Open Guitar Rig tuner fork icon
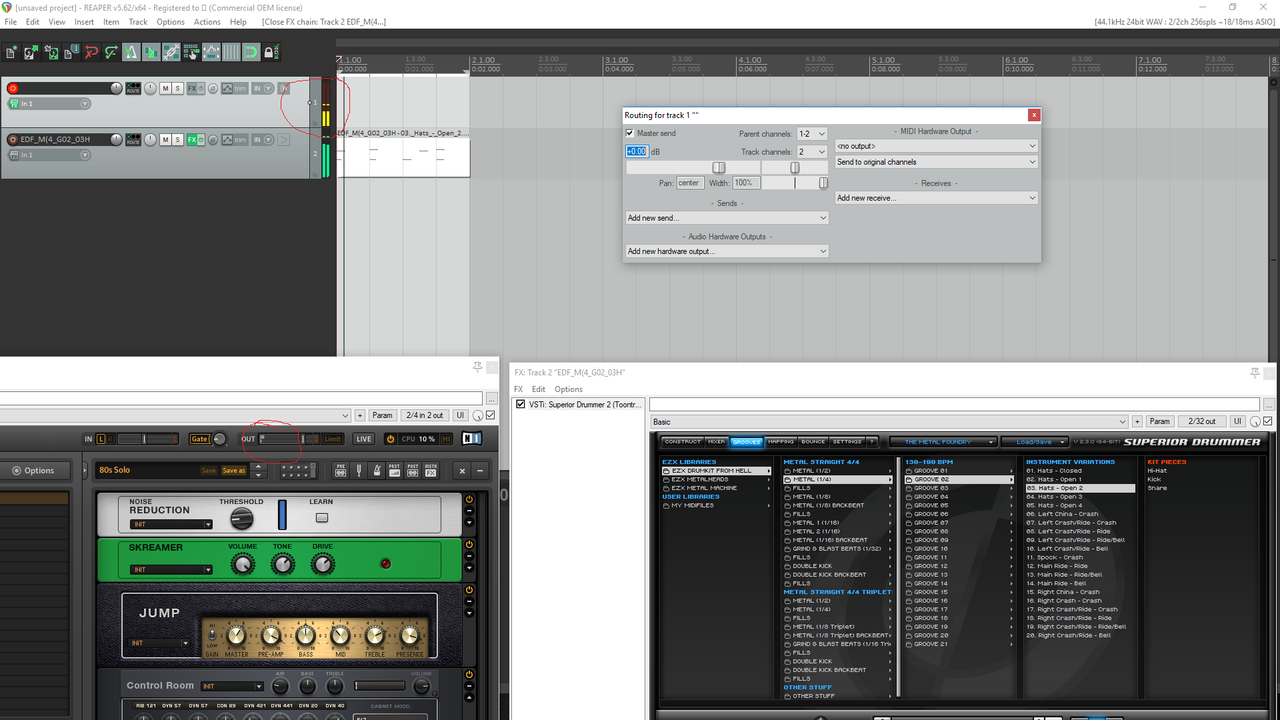The image size is (1280, 720). click(x=359, y=471)
